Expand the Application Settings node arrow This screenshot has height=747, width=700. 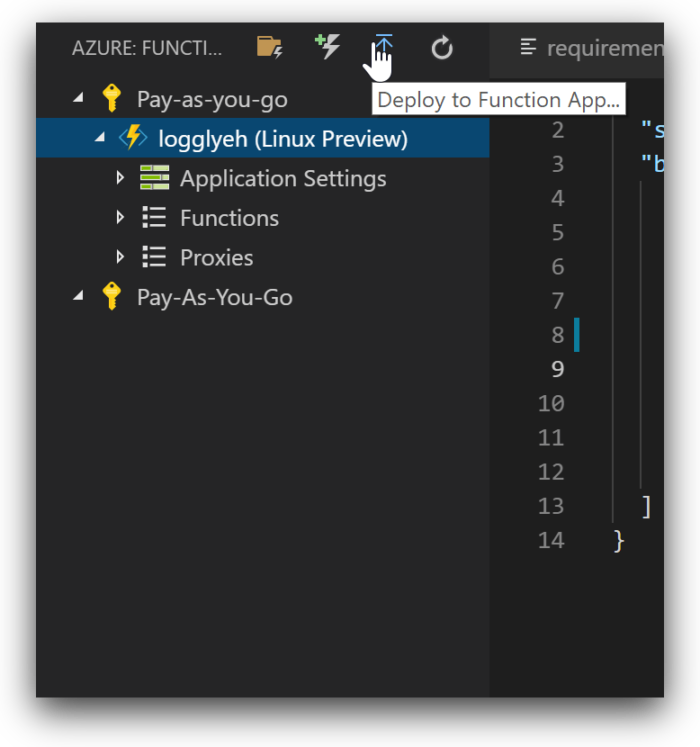[x=120, y=178]
